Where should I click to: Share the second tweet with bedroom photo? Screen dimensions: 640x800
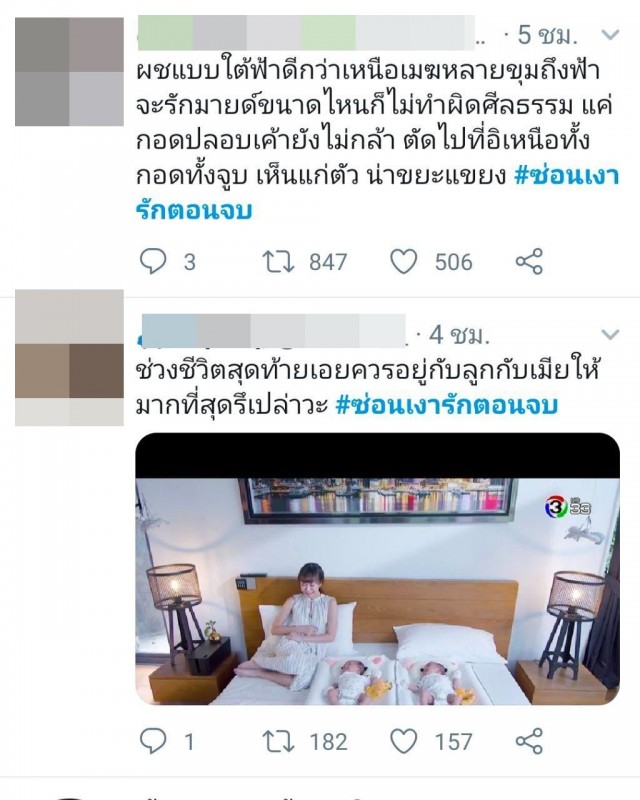click(x=529, y=741)
